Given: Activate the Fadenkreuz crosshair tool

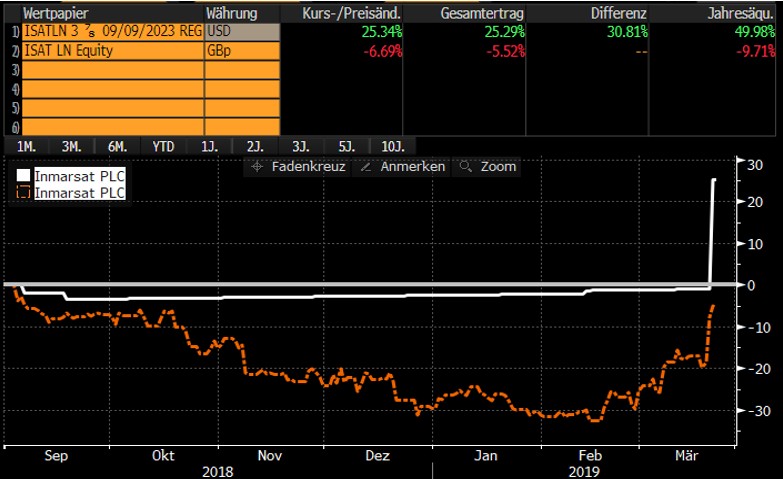Looking at the screenshot, I should pyautogui.click(x=299, y=167).
